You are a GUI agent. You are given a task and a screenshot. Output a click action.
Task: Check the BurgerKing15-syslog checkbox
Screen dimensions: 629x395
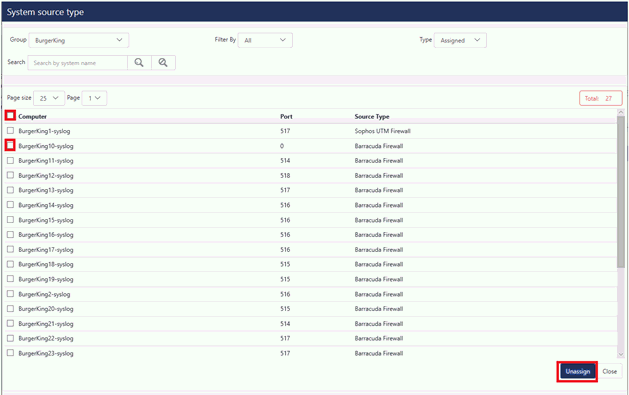[x=10, y=220]
